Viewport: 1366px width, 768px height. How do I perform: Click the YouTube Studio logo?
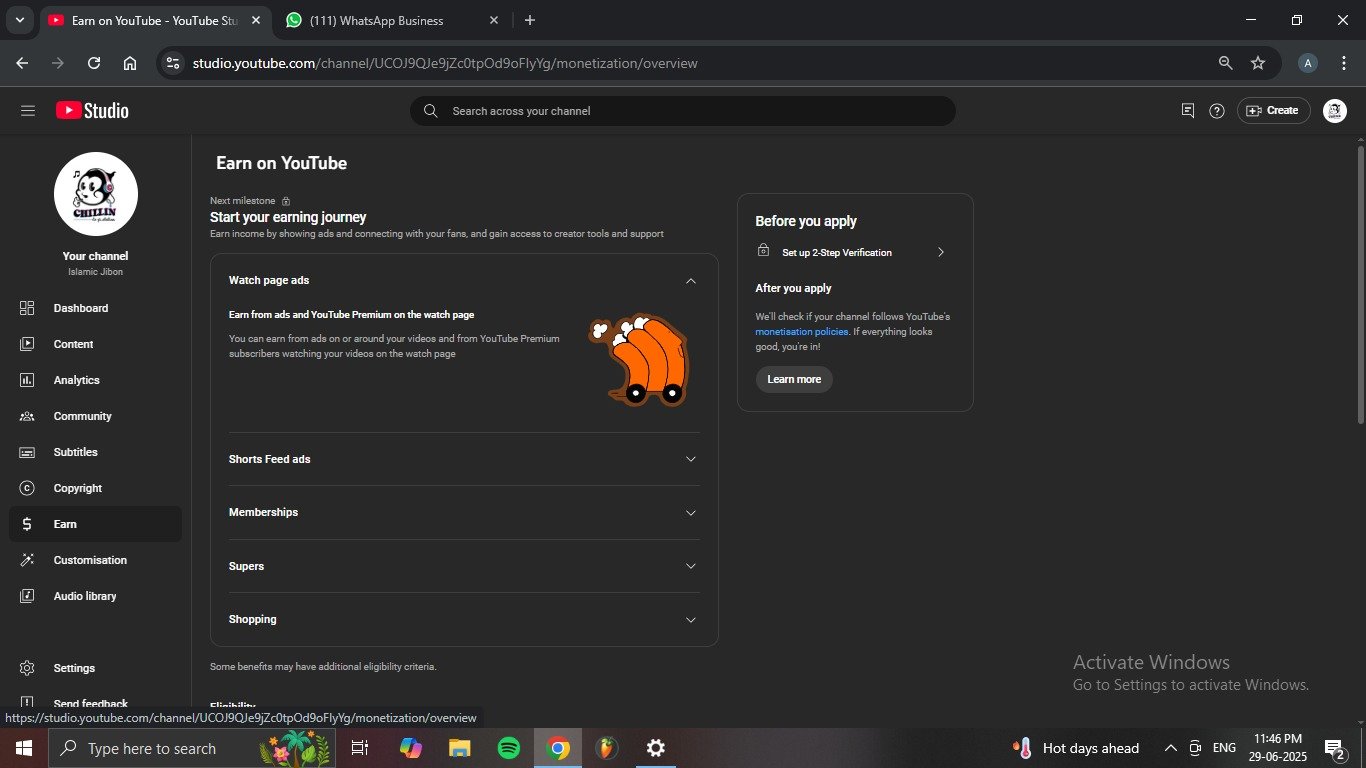[92, 111]
